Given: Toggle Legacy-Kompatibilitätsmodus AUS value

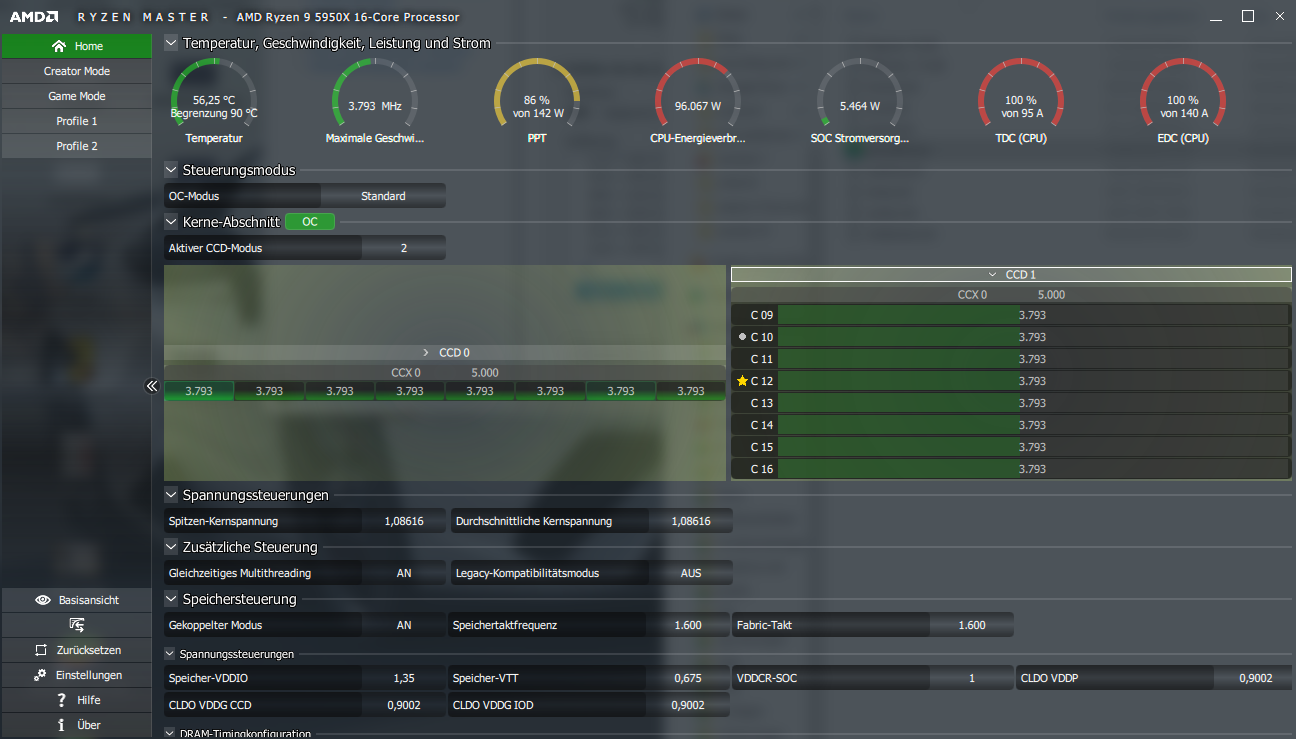Looking at the screenshot, I should 691,573.
